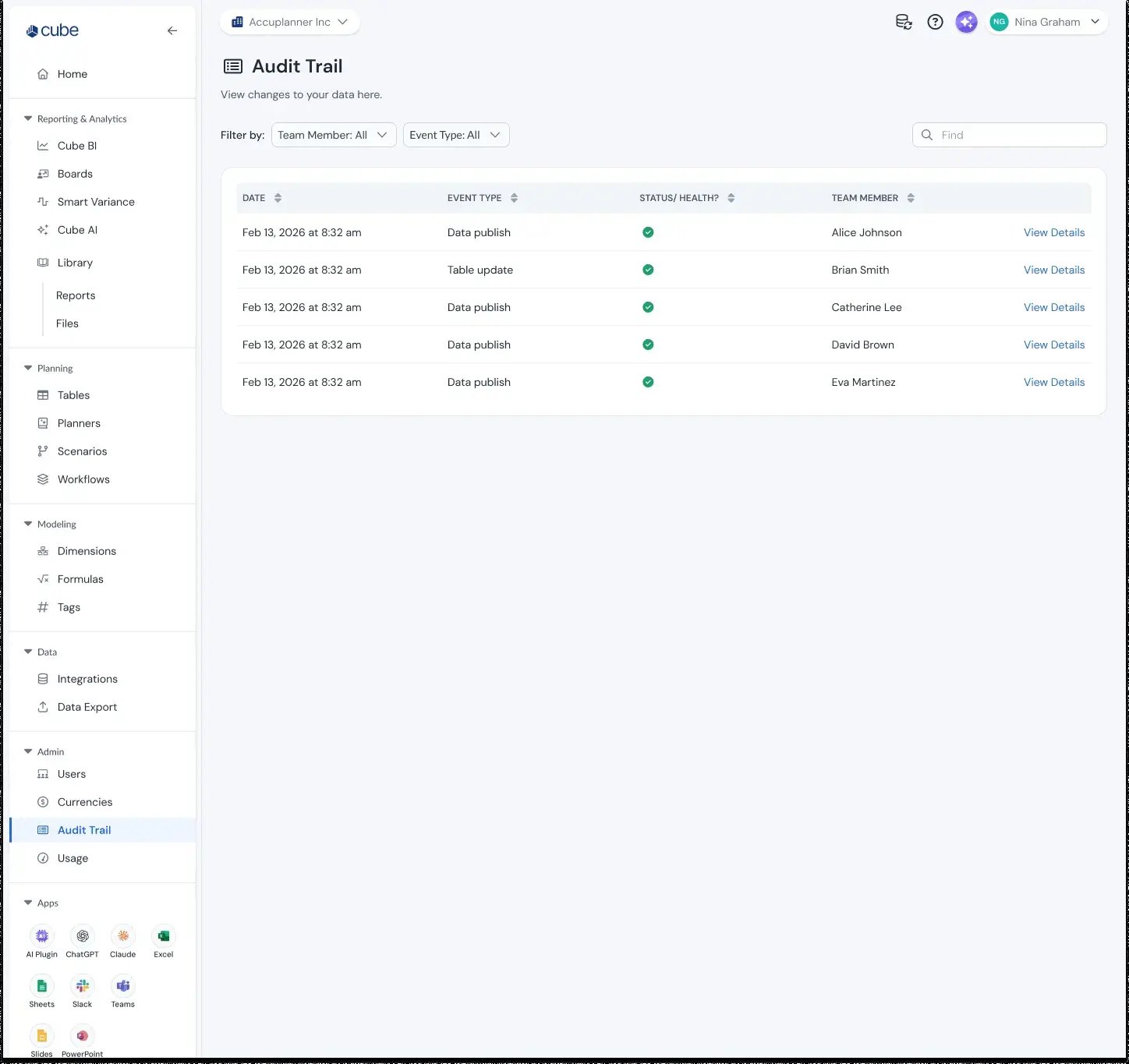This screenshot has width=1129, height=1064.
Task: Open the data sync icon in header
Action: 904,22
